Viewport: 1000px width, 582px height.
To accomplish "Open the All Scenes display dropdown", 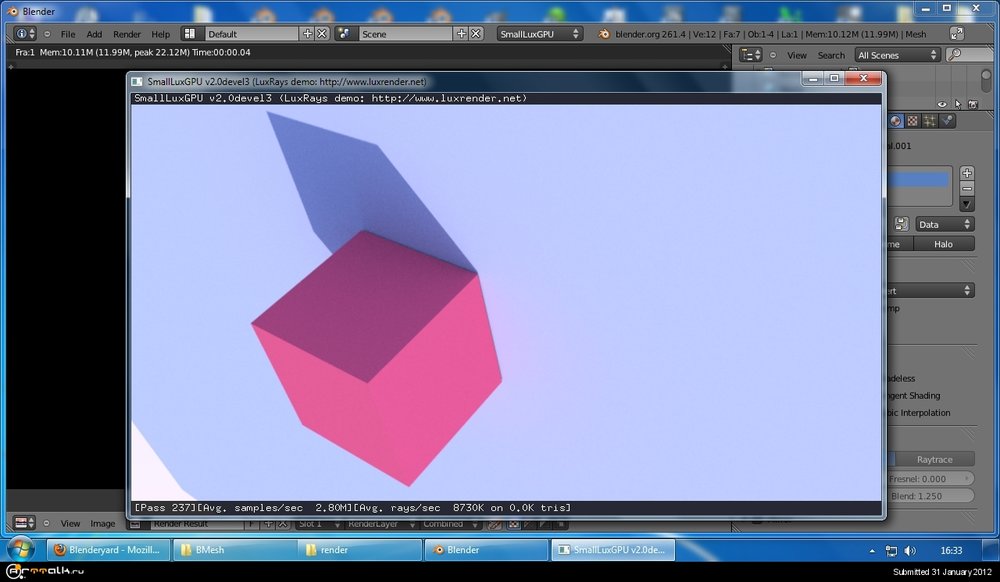I will [x=896, y=55].
